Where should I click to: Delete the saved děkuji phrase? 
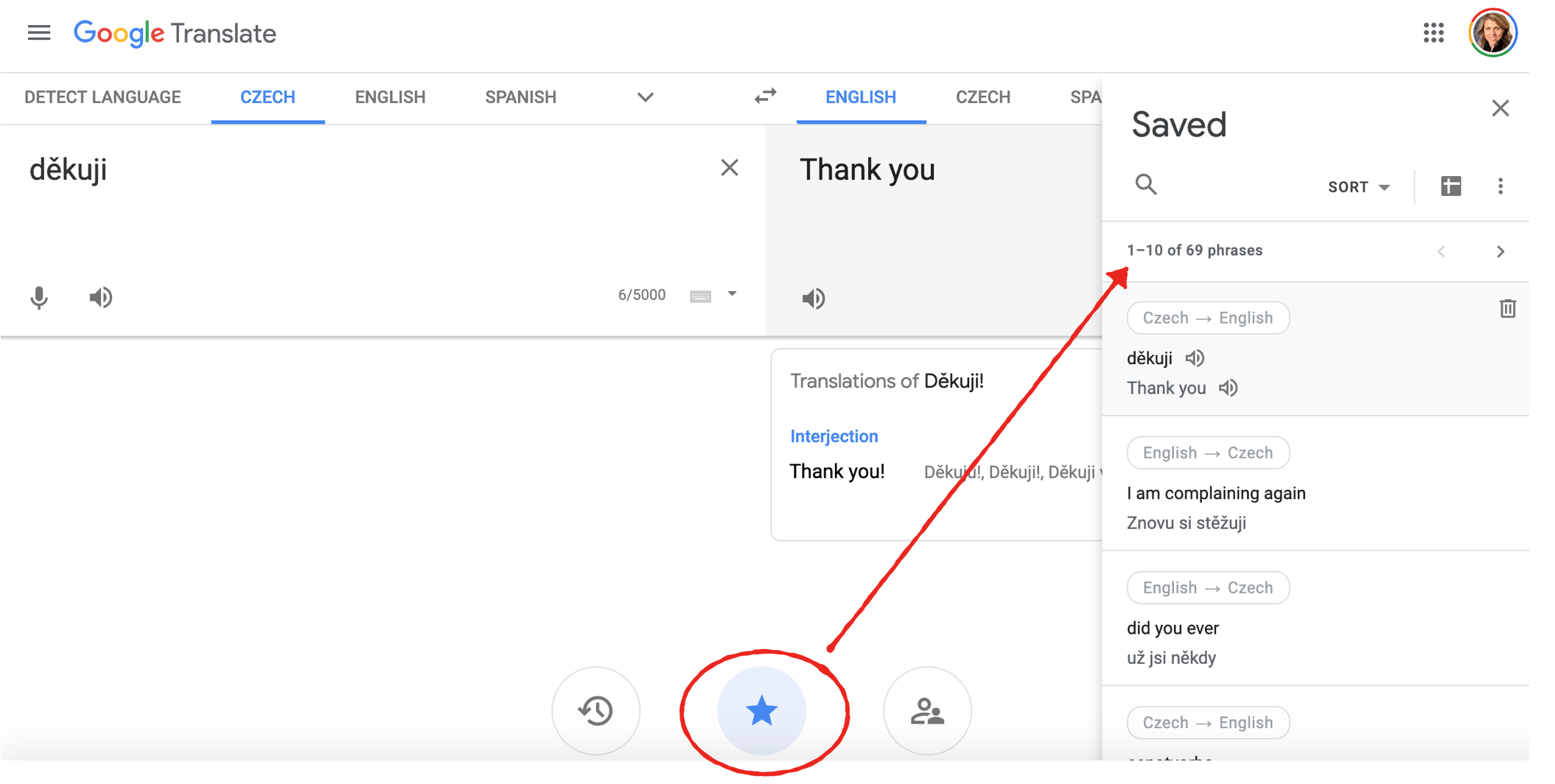click(x=1508, y=308)
